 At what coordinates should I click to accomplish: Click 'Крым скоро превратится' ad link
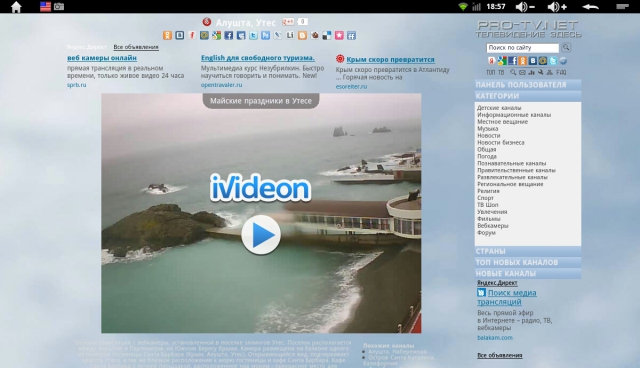391,60
